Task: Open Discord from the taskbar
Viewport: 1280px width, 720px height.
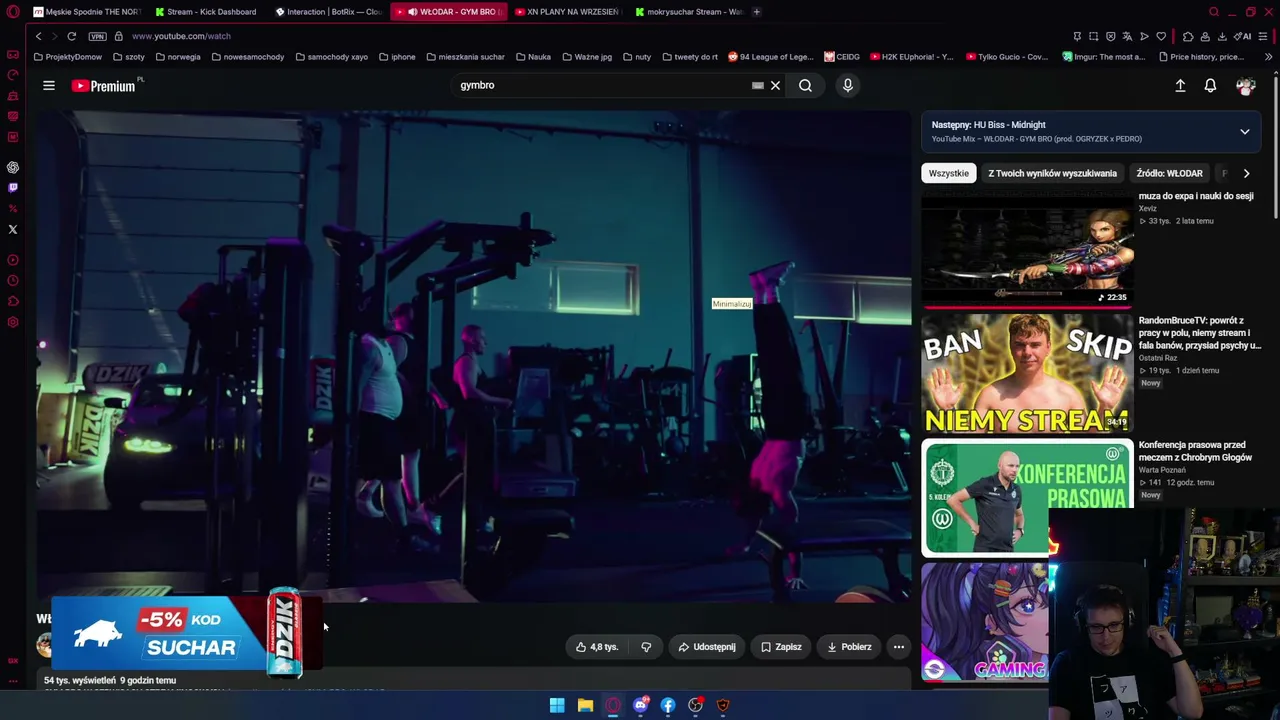Action: (x=641, y=706)
